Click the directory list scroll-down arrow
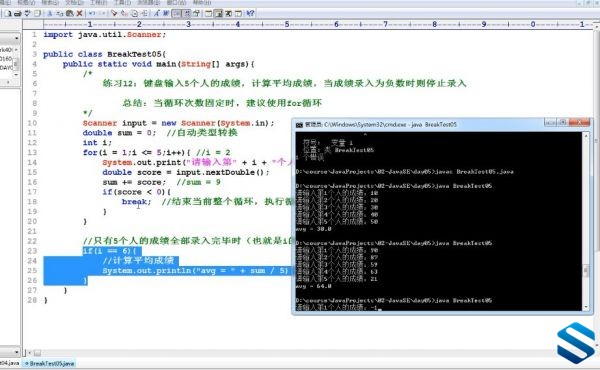The image size is (600, 370). (16, 75)
